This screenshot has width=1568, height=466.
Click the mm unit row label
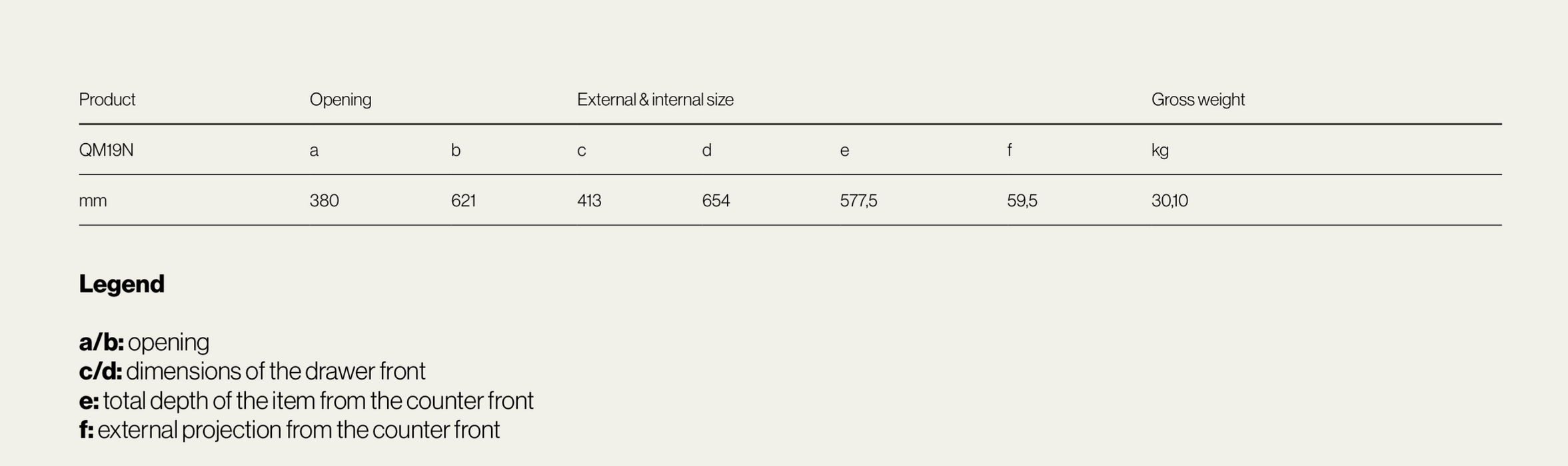(93, 201)
